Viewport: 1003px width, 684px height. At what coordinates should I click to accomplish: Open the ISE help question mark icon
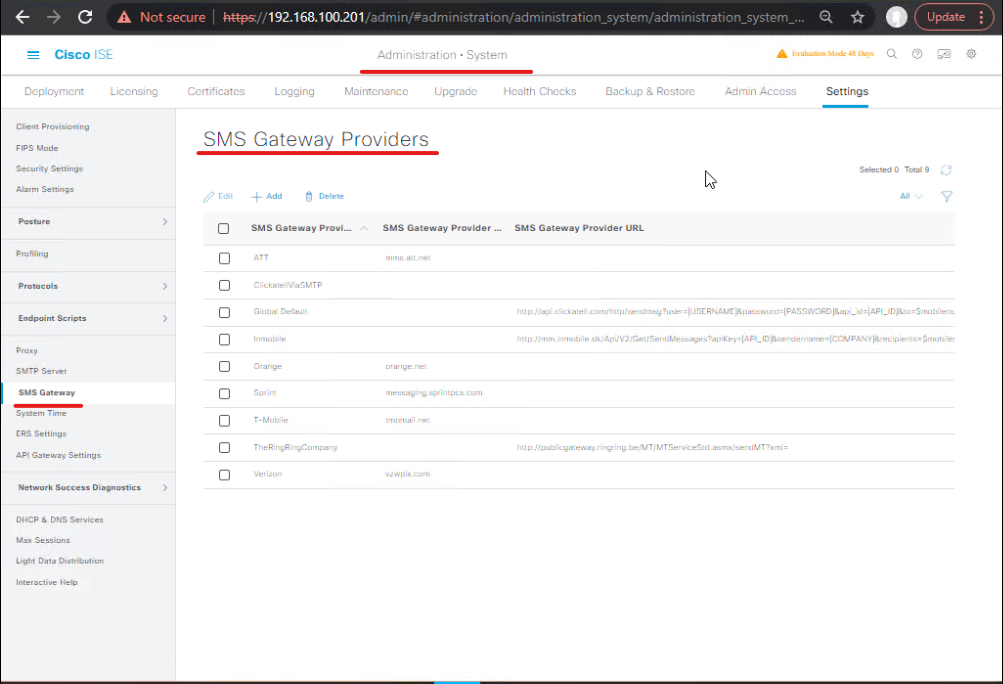917,54
